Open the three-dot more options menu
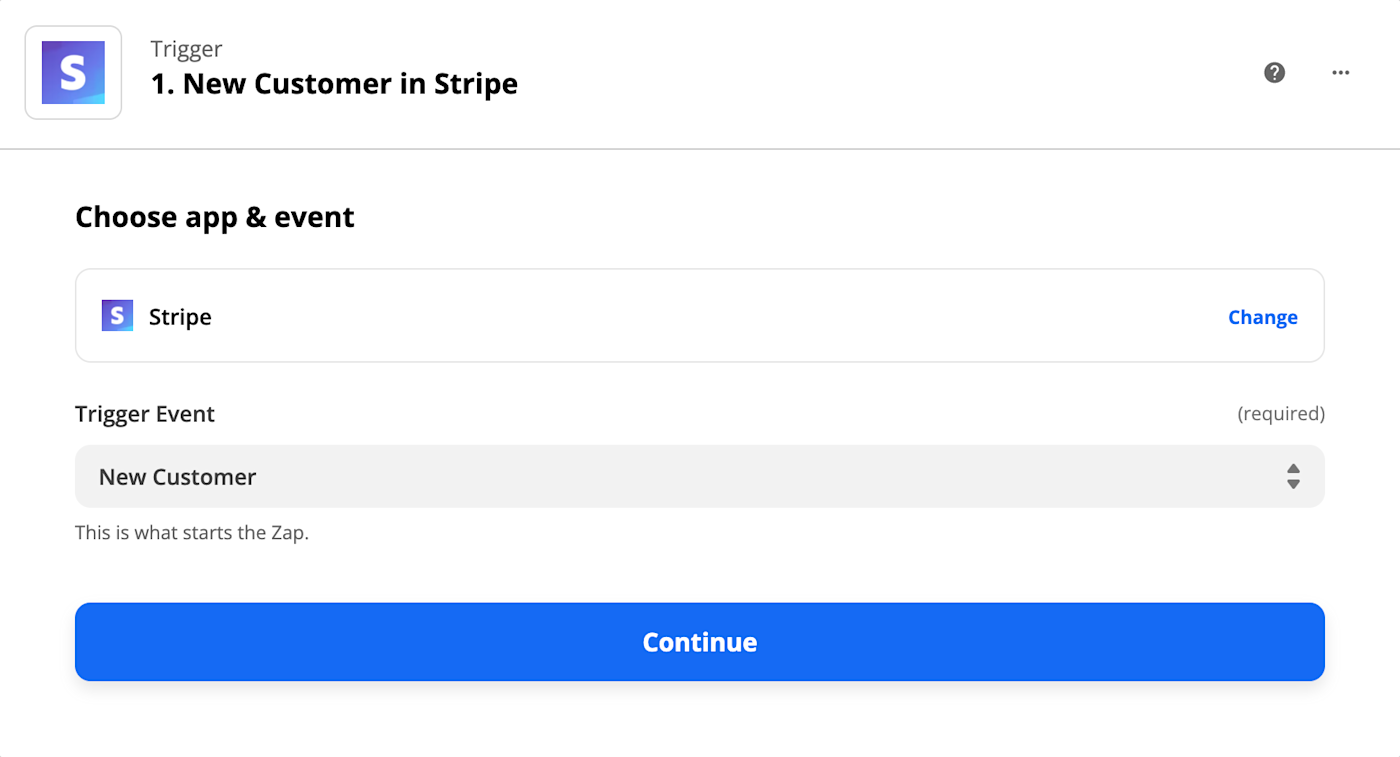1400x757 pixels. pos(1341,73)
